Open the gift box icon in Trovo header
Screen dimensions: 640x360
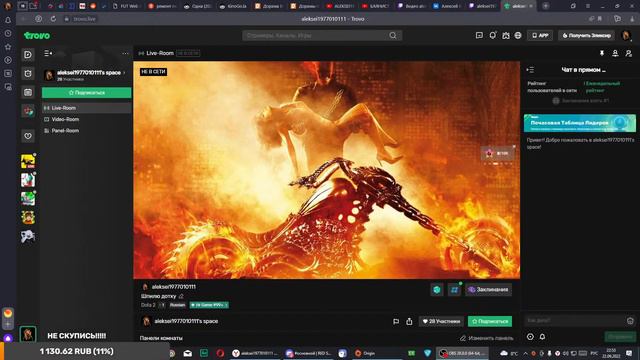coord(506,36)
